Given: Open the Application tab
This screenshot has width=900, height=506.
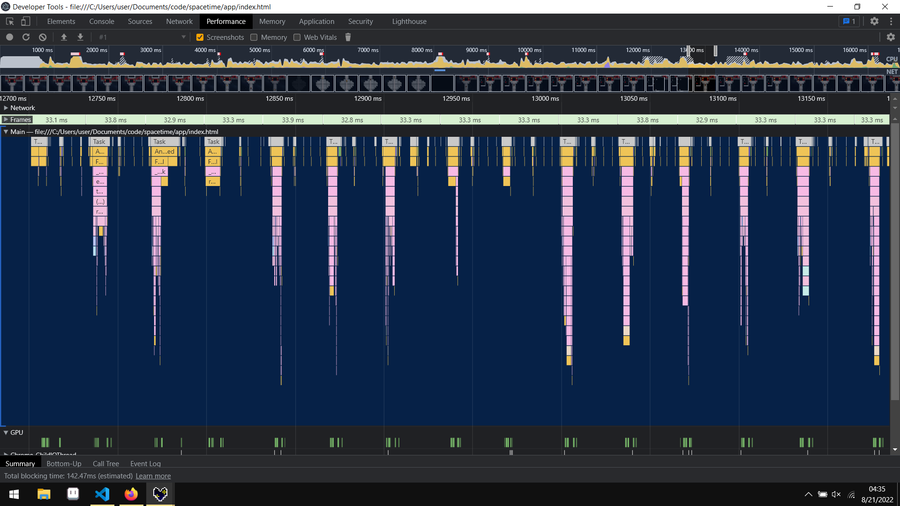Looking at the screenshot, I should click(316, 21).
